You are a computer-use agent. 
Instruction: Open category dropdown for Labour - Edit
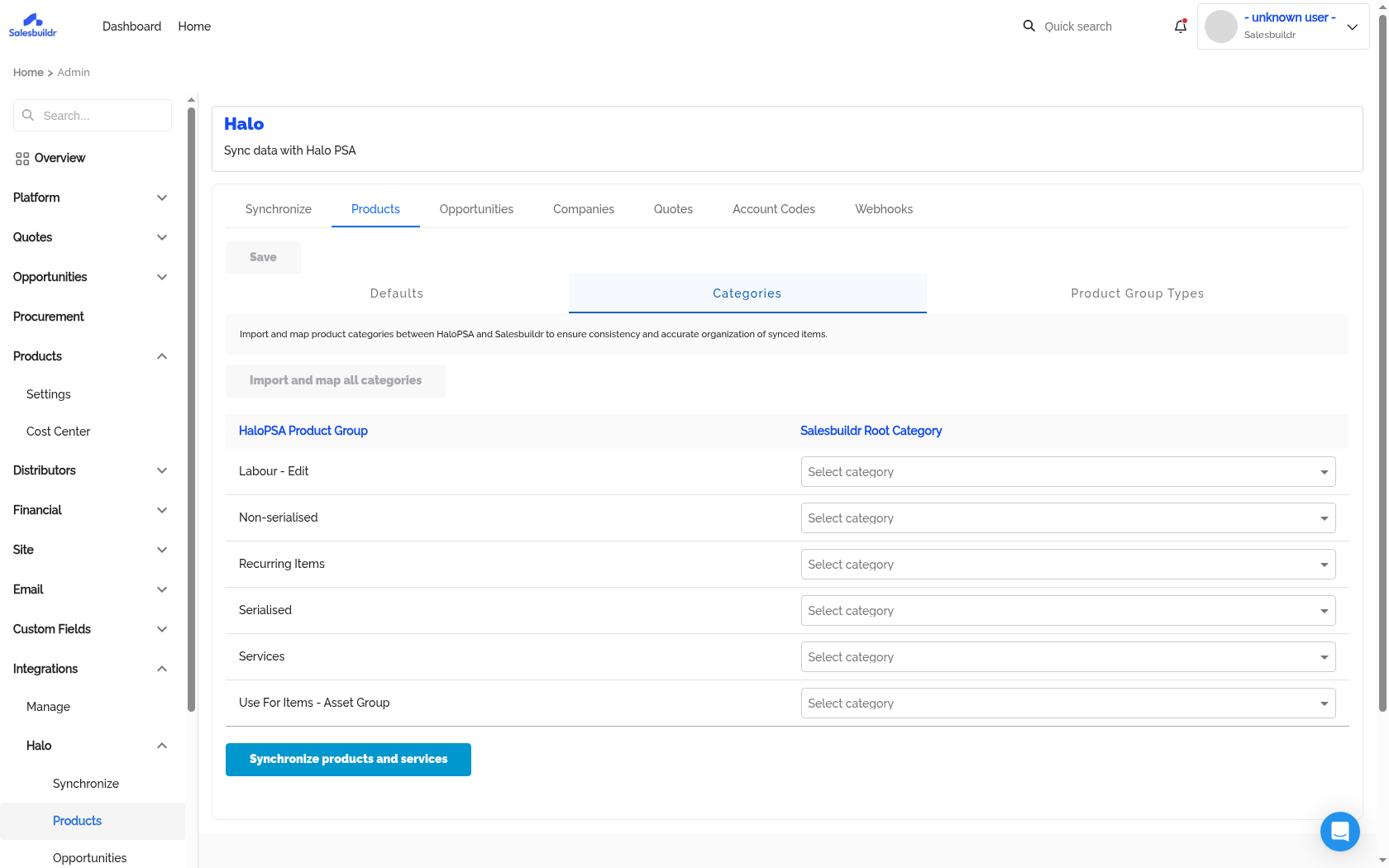(x=1068, y=472)
